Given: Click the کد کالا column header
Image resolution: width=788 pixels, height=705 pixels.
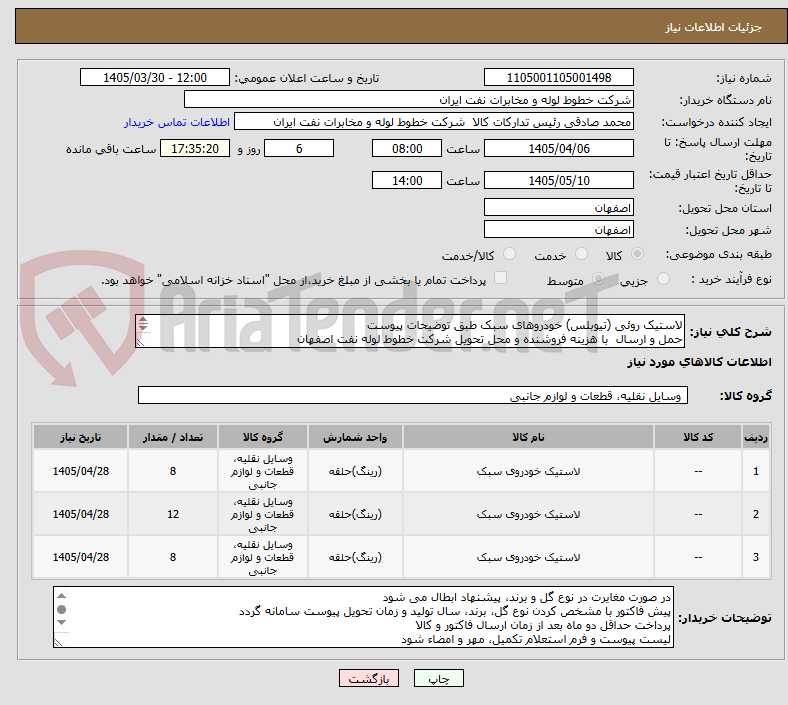Looking at the screenshot, I should point(698,437).
